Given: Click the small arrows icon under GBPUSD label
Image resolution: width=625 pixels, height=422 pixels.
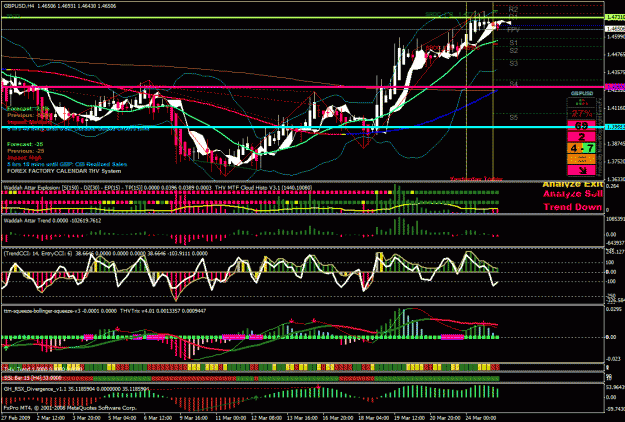Looking at the screenshot, I should point(582,102).
